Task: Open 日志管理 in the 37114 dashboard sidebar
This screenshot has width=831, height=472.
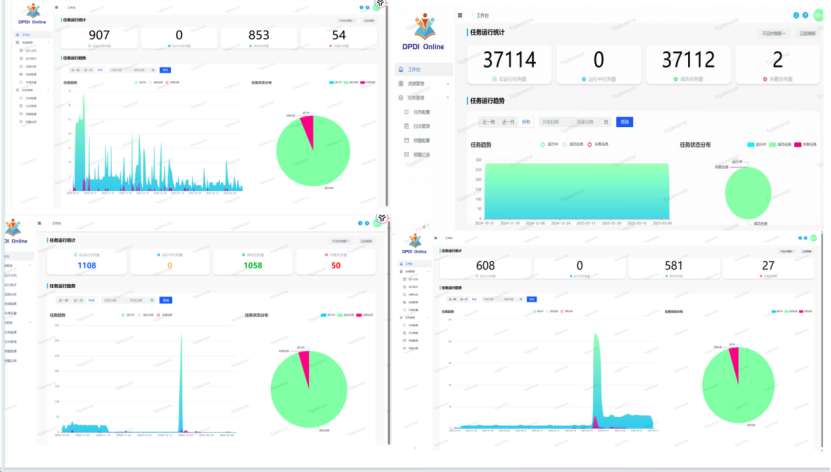Action: pyautogui.click(x=422, y=127)
